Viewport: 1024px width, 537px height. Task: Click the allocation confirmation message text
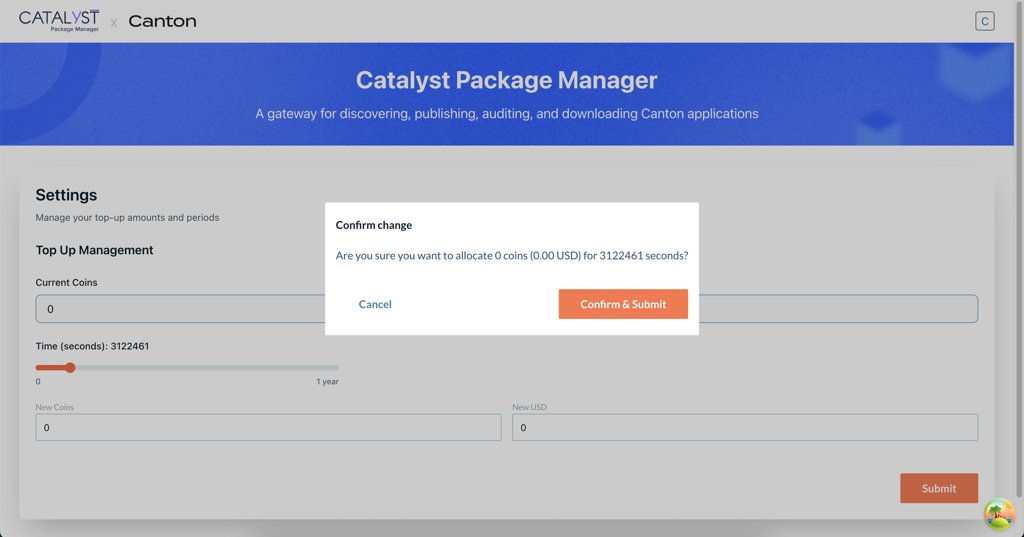(511, 256)
